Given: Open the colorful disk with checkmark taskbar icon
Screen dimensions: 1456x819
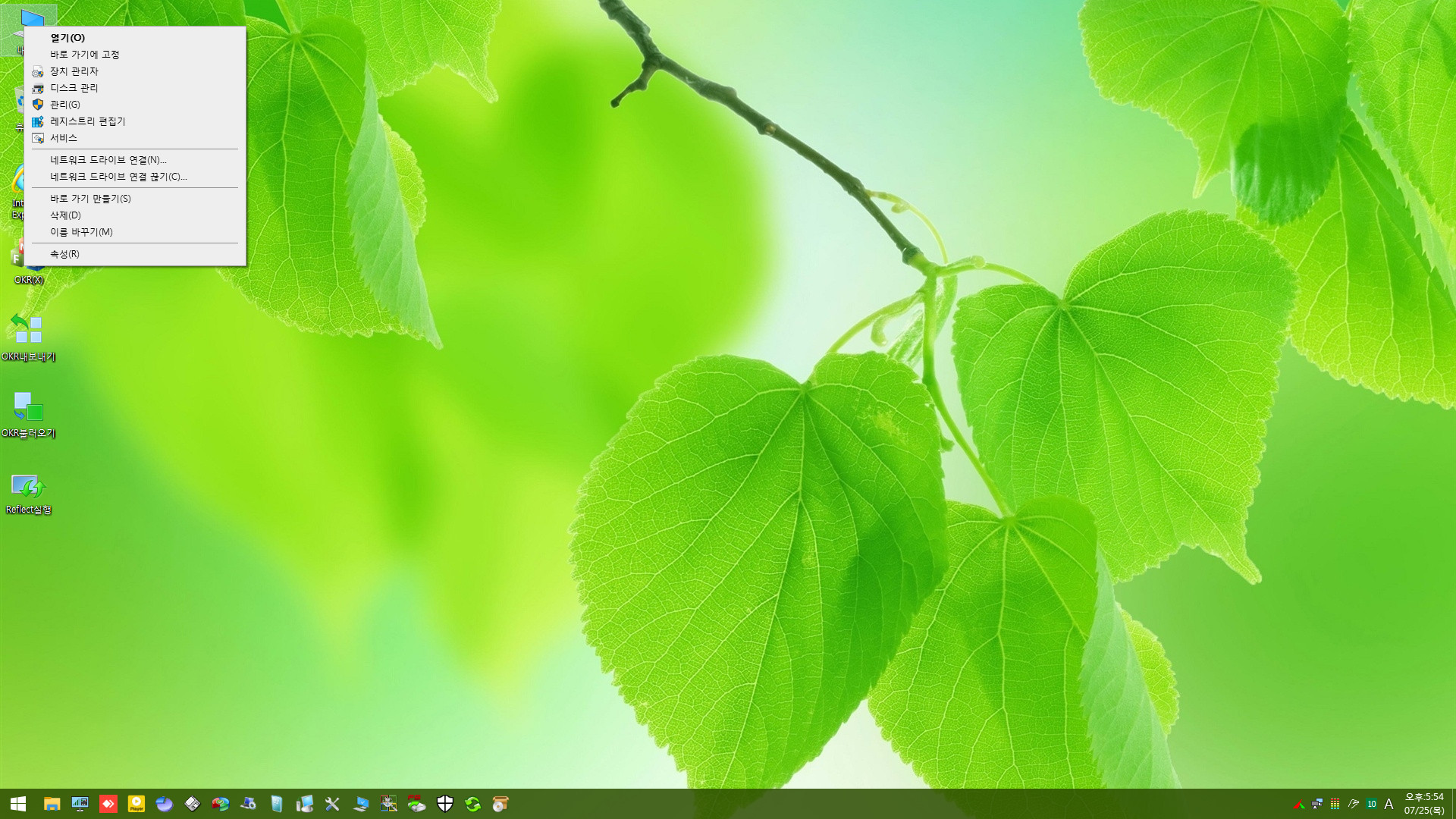Looking at the screenshot, I should (221, 804).
